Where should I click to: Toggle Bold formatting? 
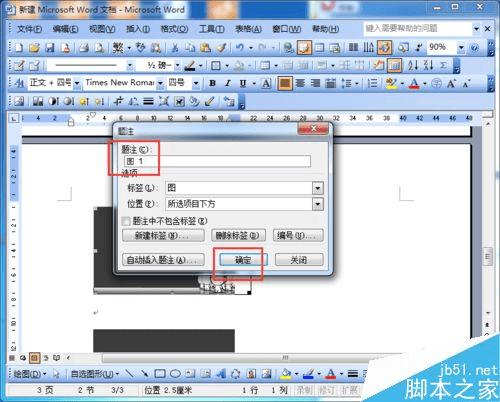click(x=212, y=83)
